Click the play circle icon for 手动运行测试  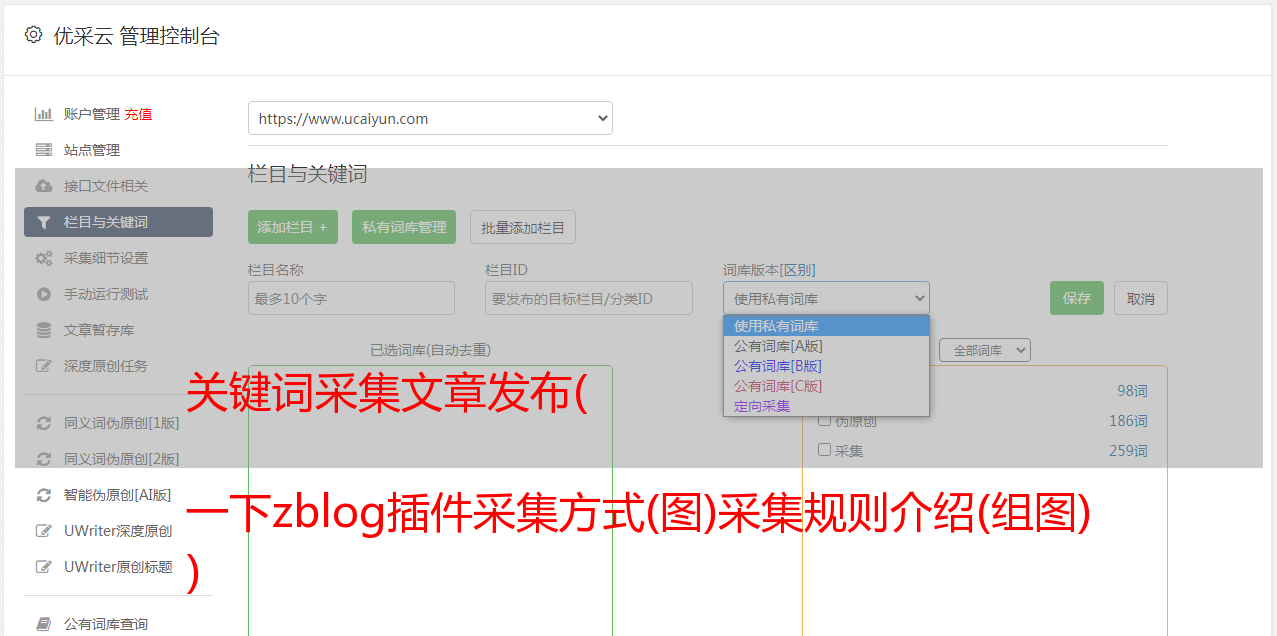tap(43, 294)
